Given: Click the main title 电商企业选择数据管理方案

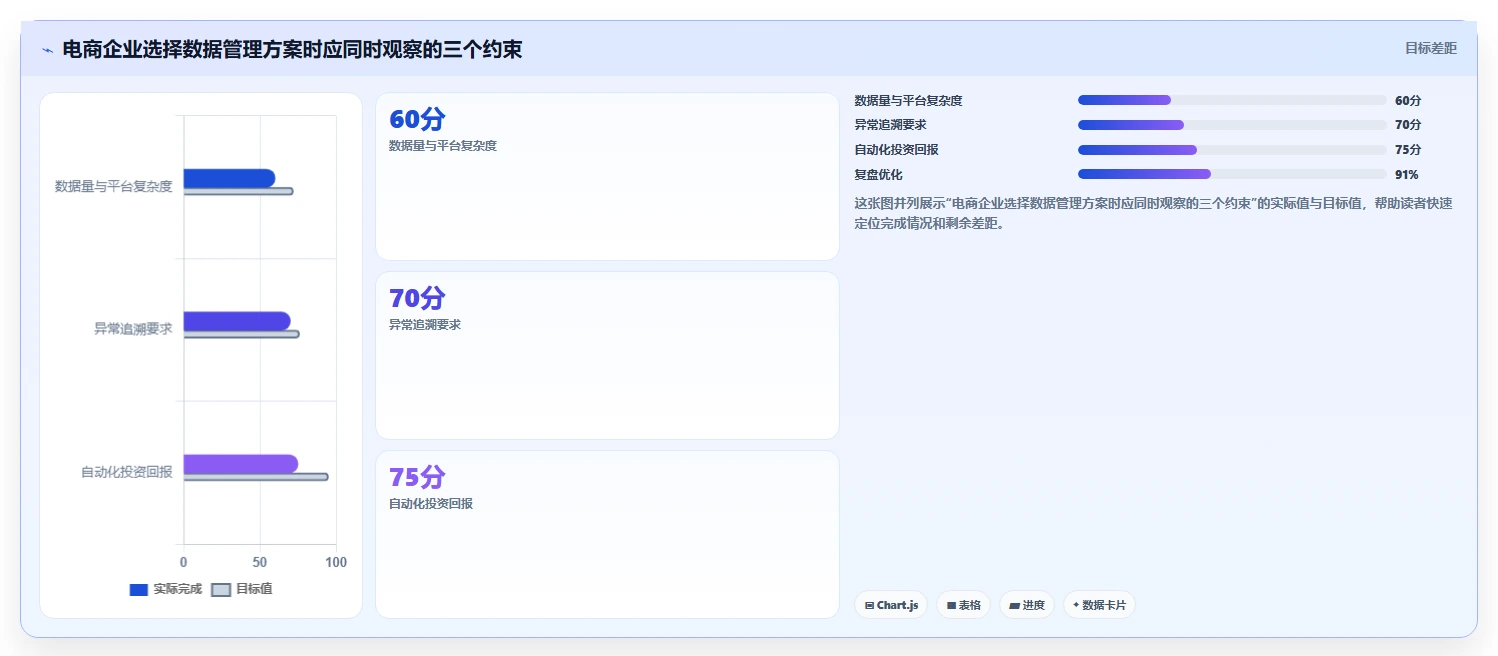Looking at the screenshot, I should click(292, 49).
